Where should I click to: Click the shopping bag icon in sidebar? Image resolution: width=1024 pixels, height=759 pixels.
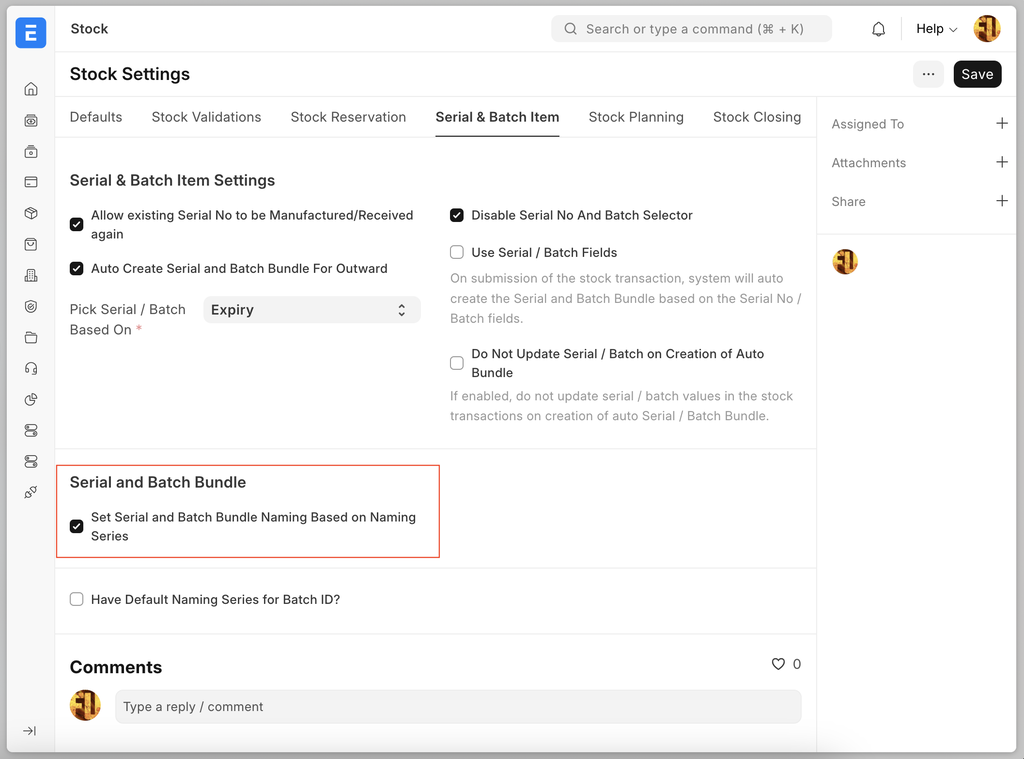tap(31, 244)
